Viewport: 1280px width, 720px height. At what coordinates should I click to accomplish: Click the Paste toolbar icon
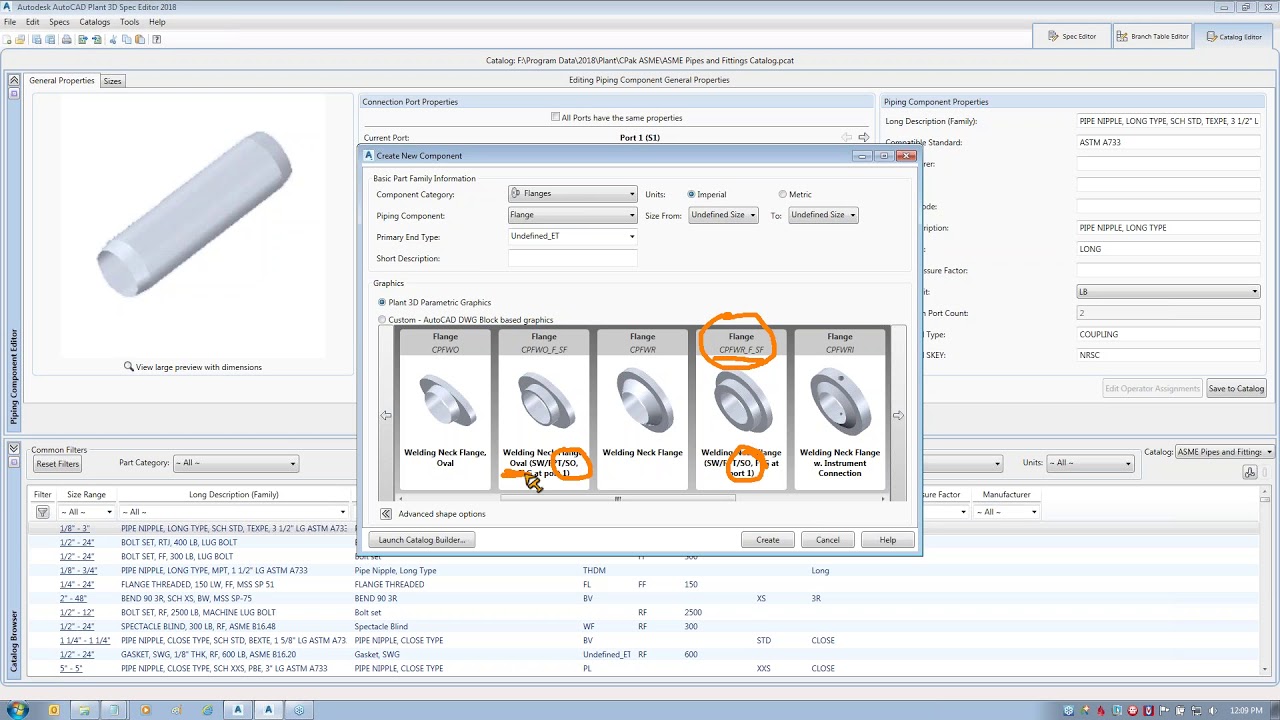pyautogui.click(x=140, y=40)
